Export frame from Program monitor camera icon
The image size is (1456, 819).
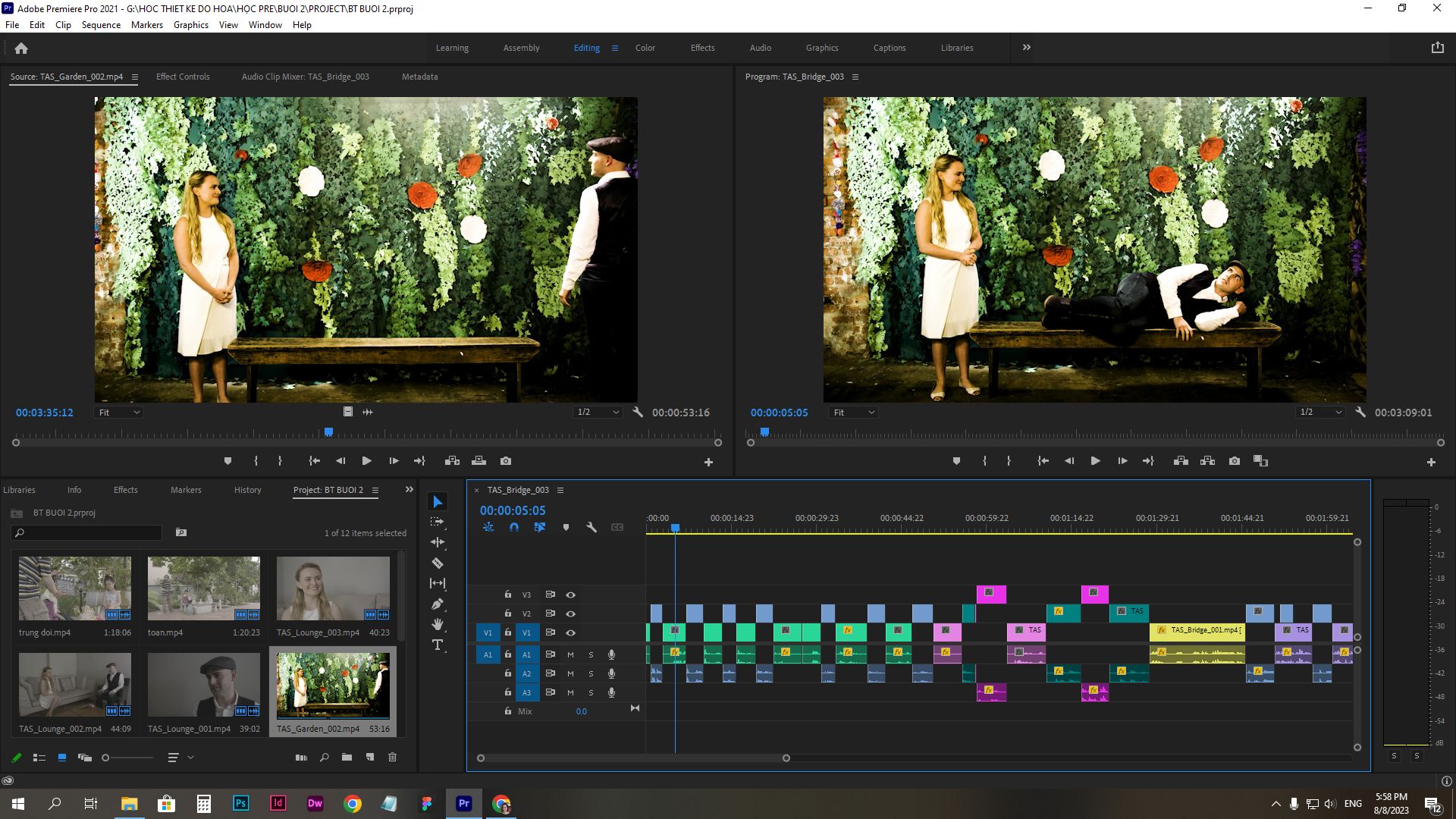pyautogui.click(x=1235, y=461)
